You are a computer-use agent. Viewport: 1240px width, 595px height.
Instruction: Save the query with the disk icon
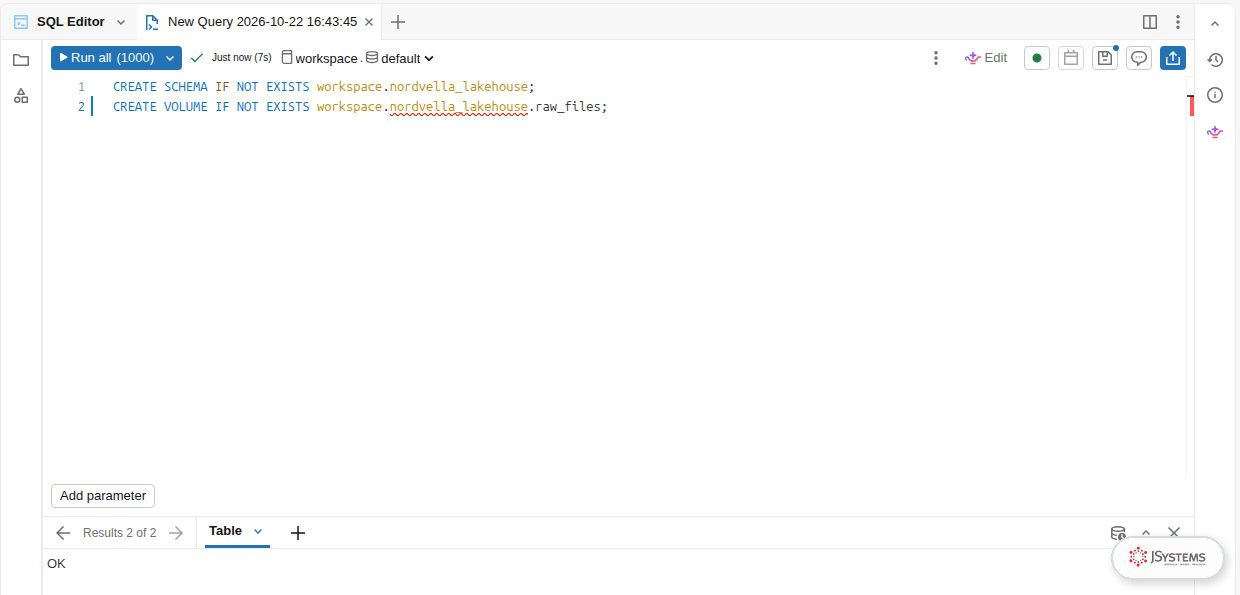coord(1105,58)
